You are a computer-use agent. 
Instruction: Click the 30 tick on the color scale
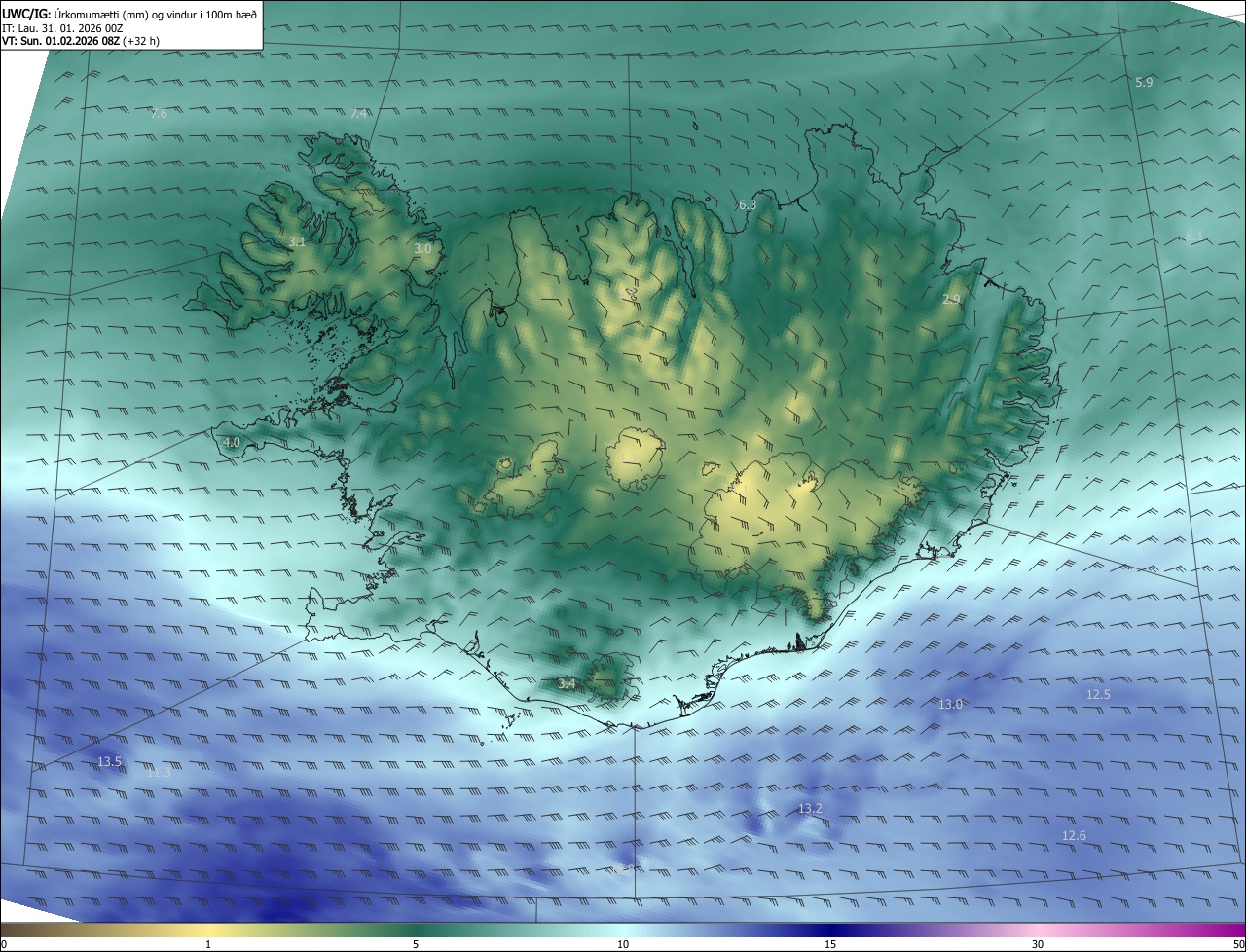(1038, 944)
